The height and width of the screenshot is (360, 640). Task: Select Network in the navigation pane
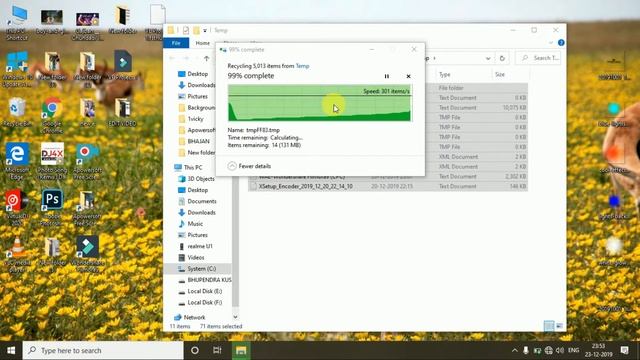[x=194, y=317]
